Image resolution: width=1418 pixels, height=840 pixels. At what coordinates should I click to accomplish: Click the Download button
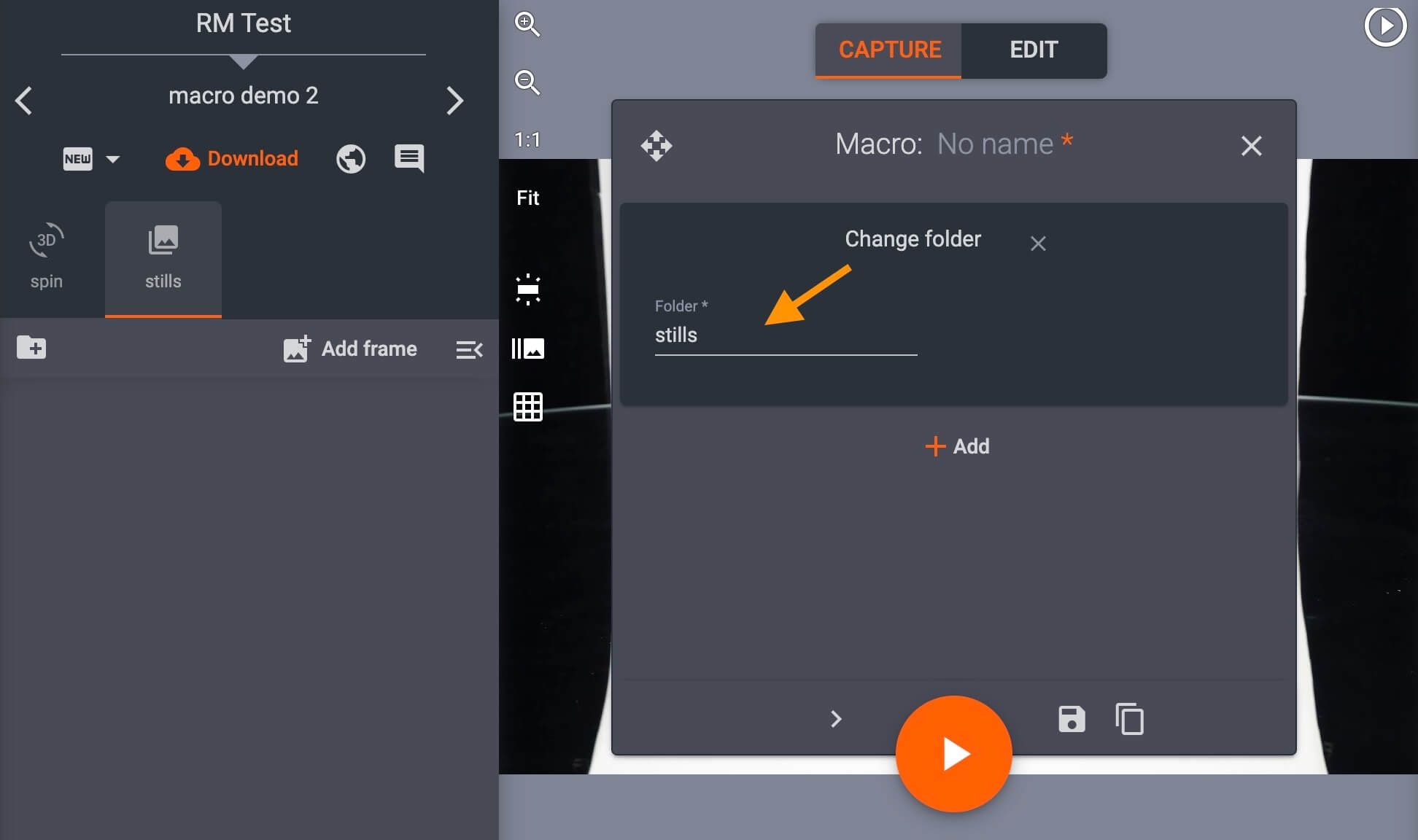(x=232, y=158)
